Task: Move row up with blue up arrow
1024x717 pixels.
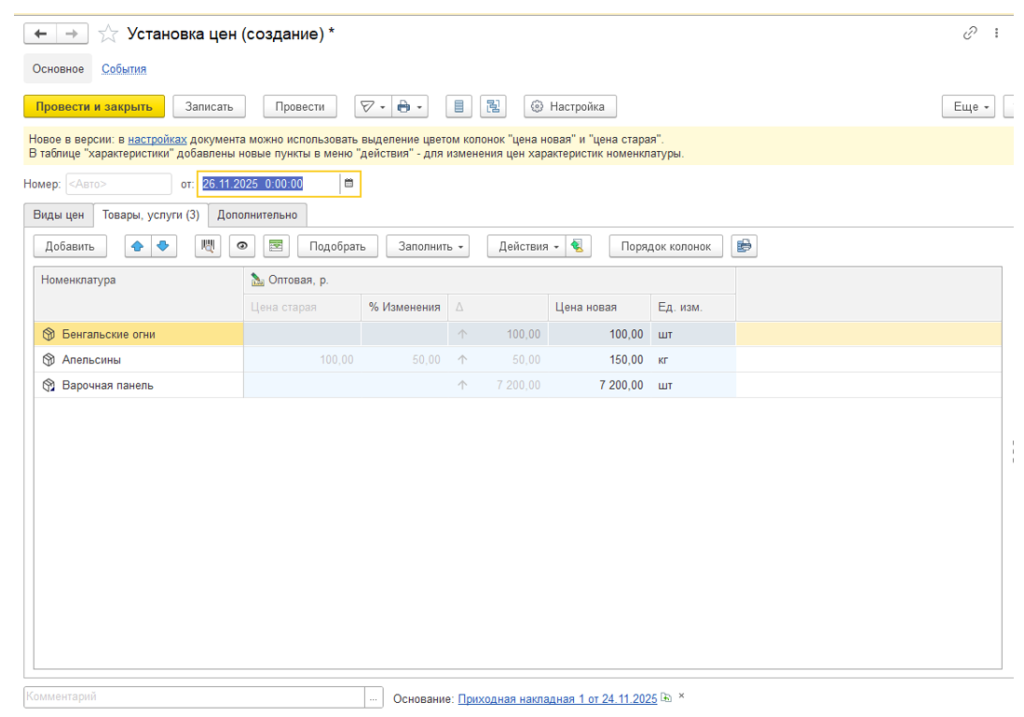Action: pos(138,246)
